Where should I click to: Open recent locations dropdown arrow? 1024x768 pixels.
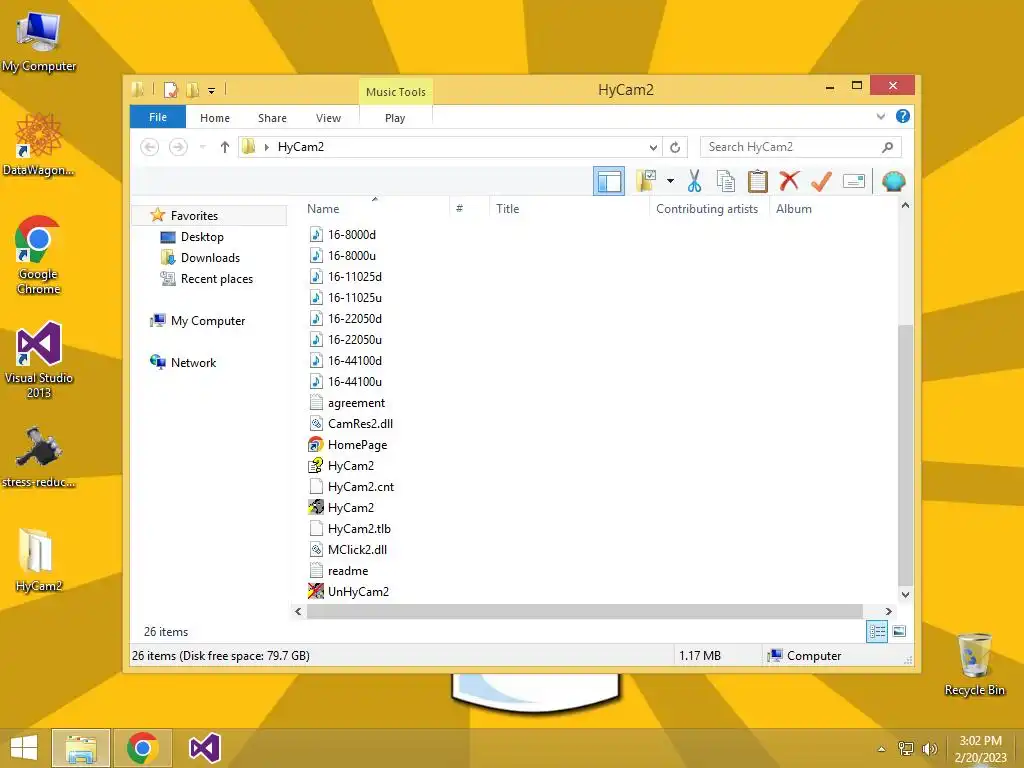(202, 147)
